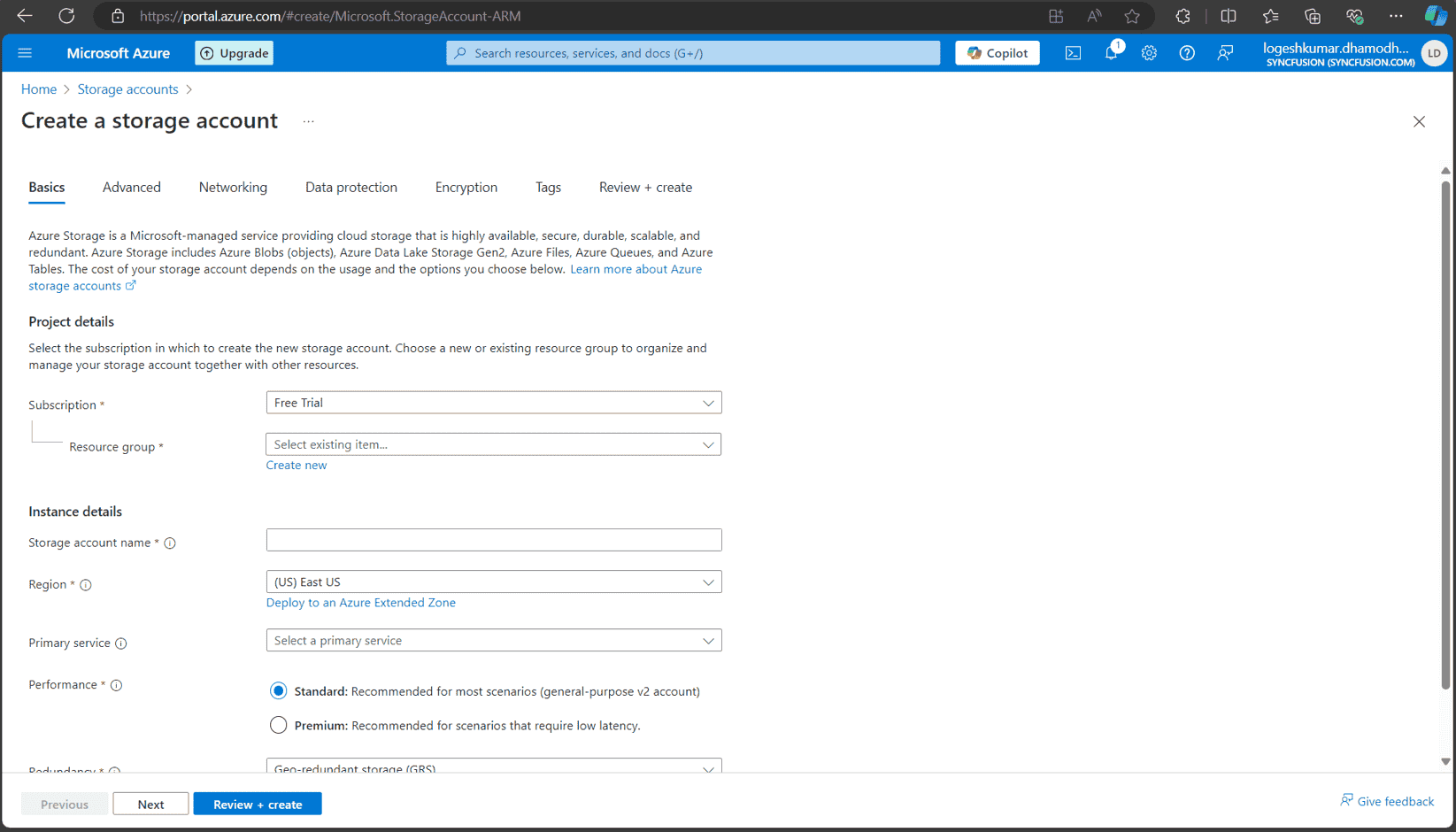1456x832 pixels.
Task: Open the Feedback icon in the top bar
Action: [x=1225, y=53]
